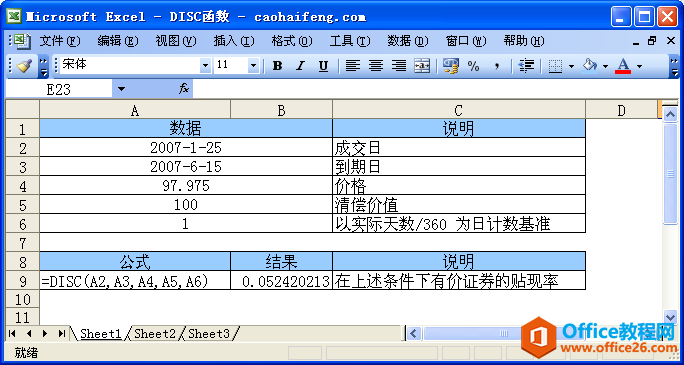Select cell with date 2007-1-25
Screen dimensions: 684x365
pos(186,147)
